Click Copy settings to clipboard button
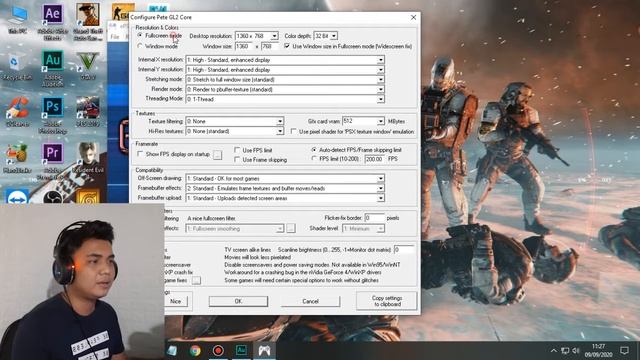This screenshot has height=360, width=640. pyautogui.click(x=387, y=301)
